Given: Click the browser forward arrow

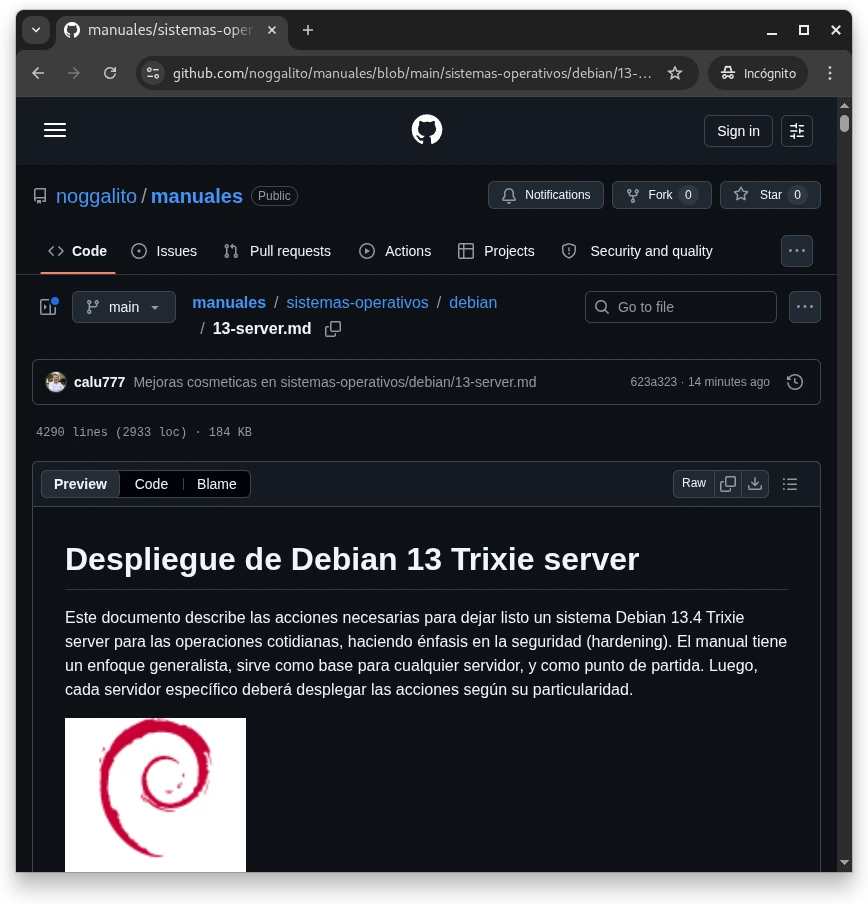Looking at the screenshot, I should (73, 73).
